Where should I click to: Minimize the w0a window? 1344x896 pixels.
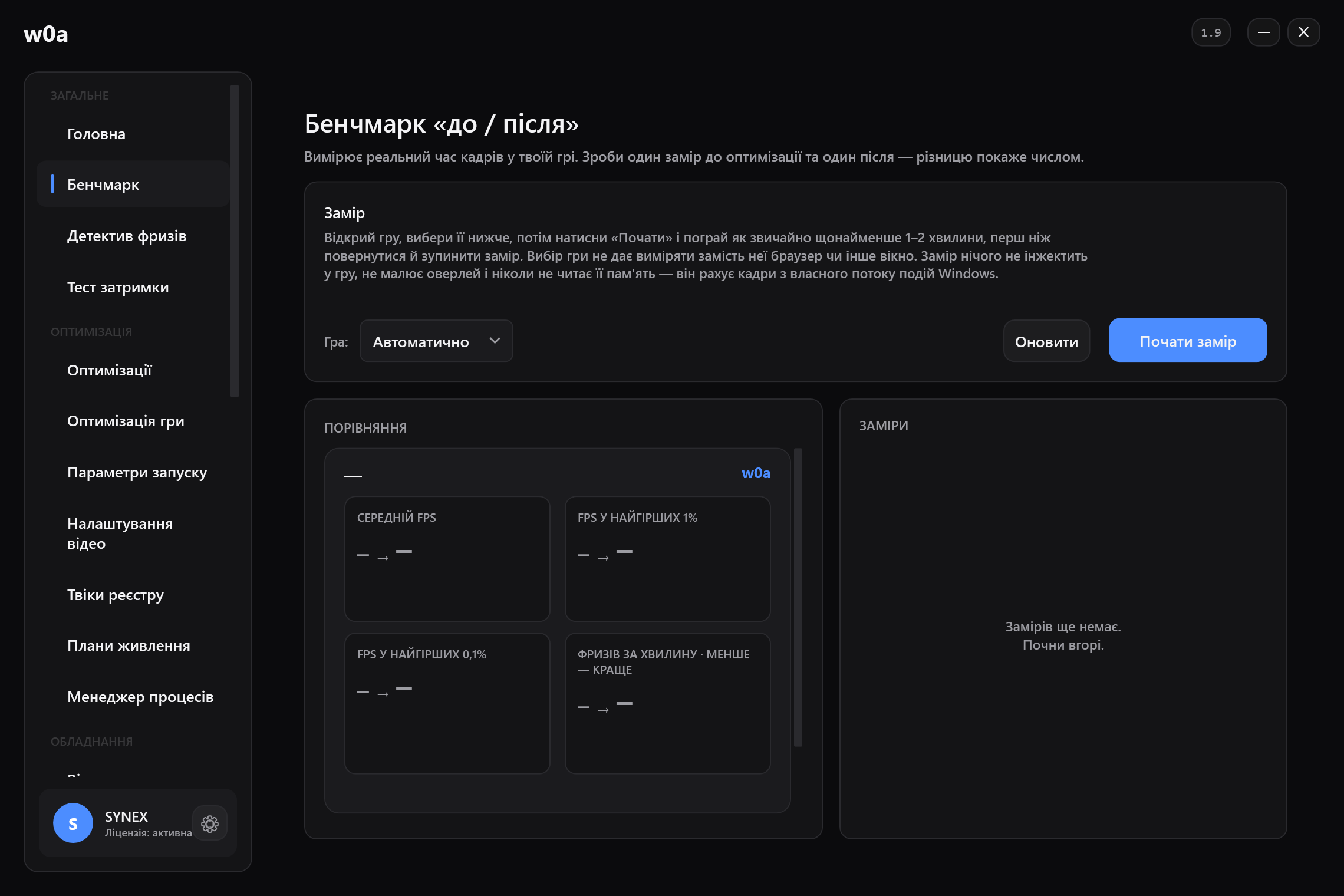(1263, 32)
